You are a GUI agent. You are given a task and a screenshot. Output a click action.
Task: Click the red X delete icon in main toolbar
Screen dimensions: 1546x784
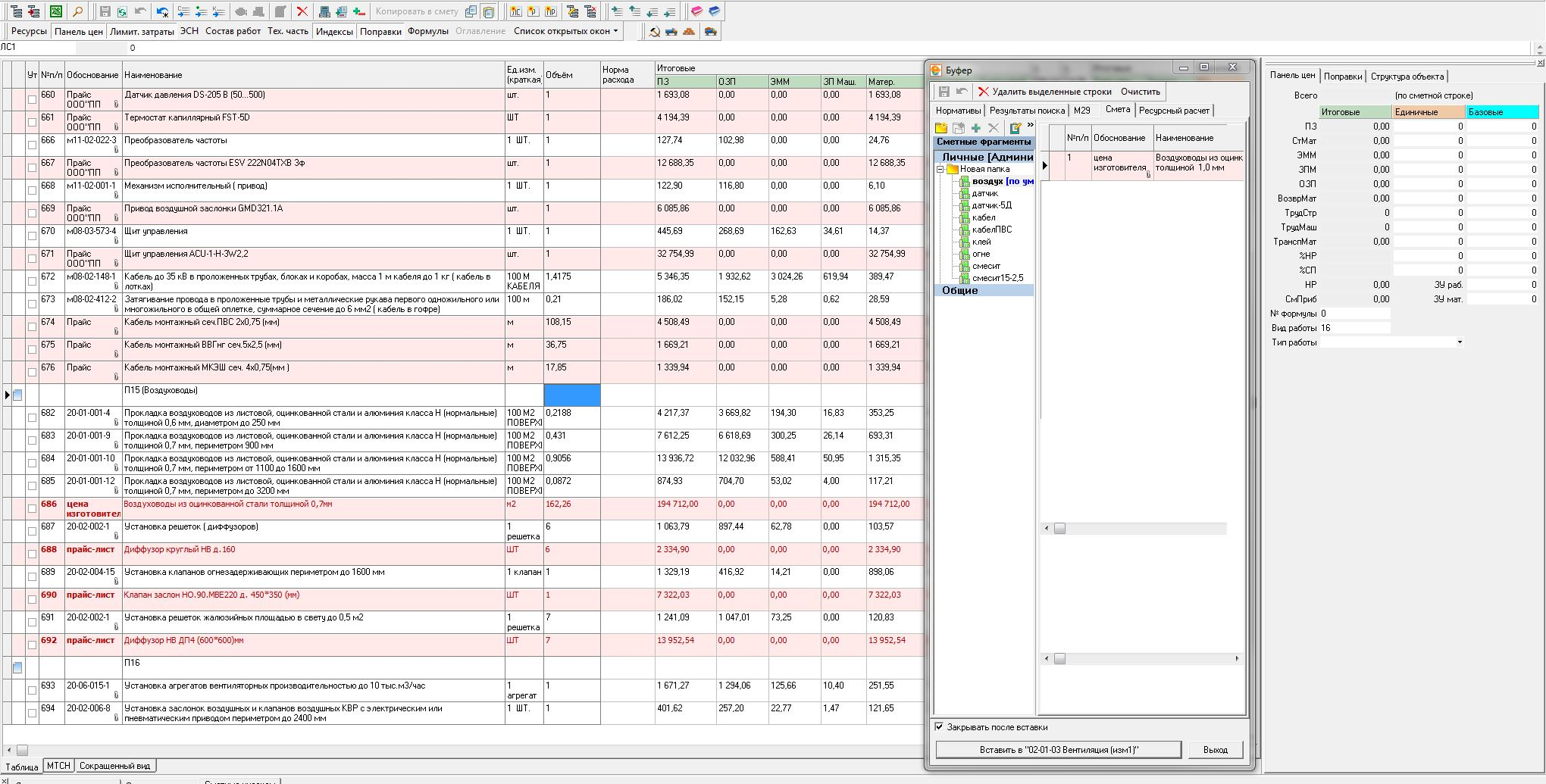point(302,11)
